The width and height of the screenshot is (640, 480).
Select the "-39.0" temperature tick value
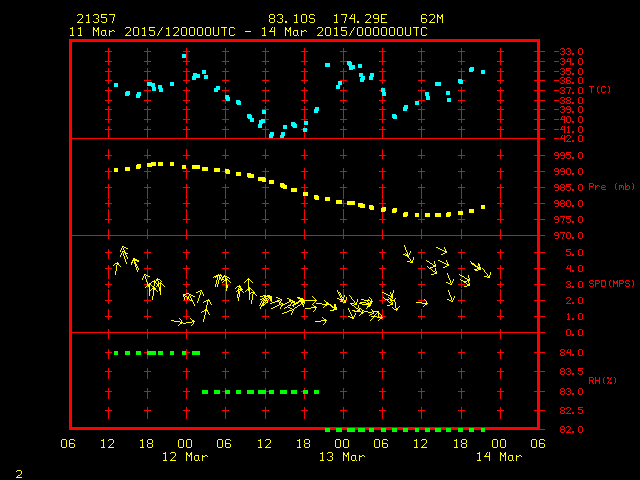pos(569,110)
